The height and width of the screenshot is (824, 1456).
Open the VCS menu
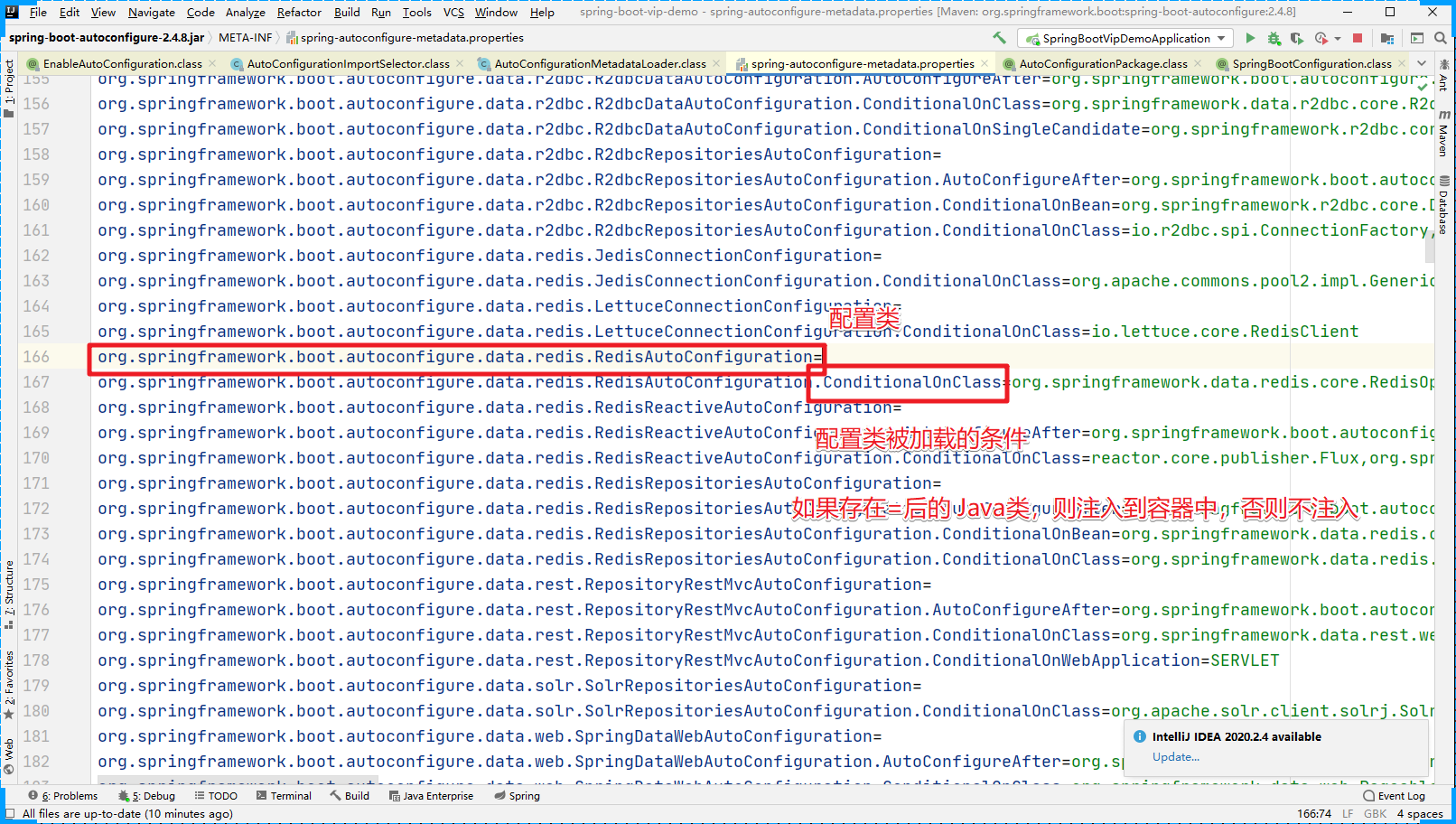point(453,12)
